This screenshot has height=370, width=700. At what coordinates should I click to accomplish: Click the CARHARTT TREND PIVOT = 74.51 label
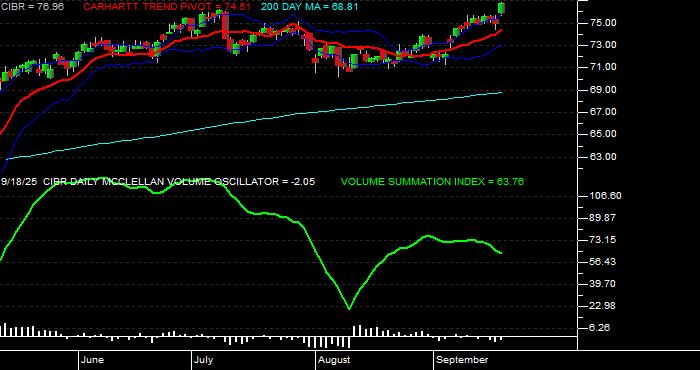[167, 7]
